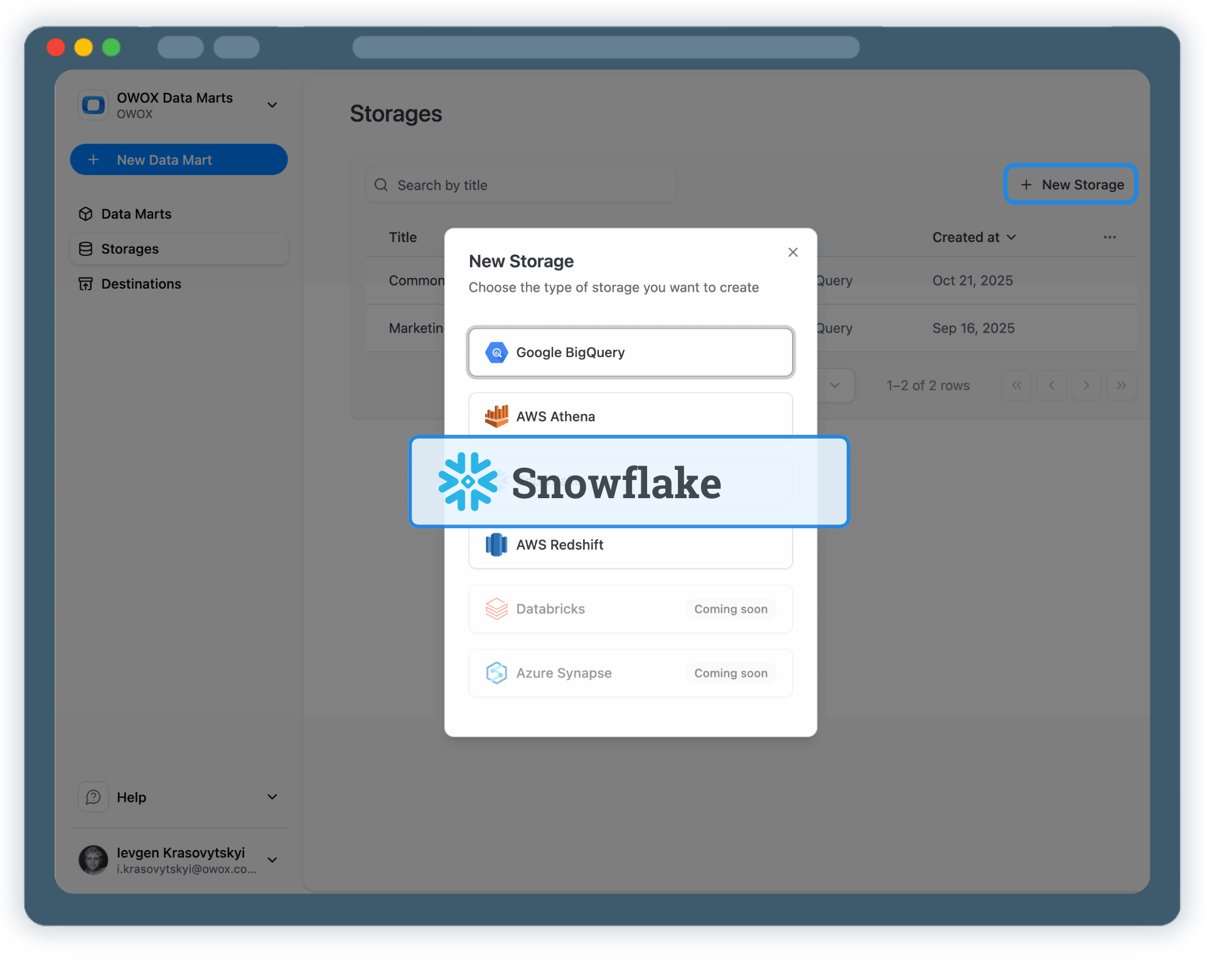This screenshot has height=980, width=1205.
Task: Select the Google BigQuery storage icon
Action: (x=496, y=352)
